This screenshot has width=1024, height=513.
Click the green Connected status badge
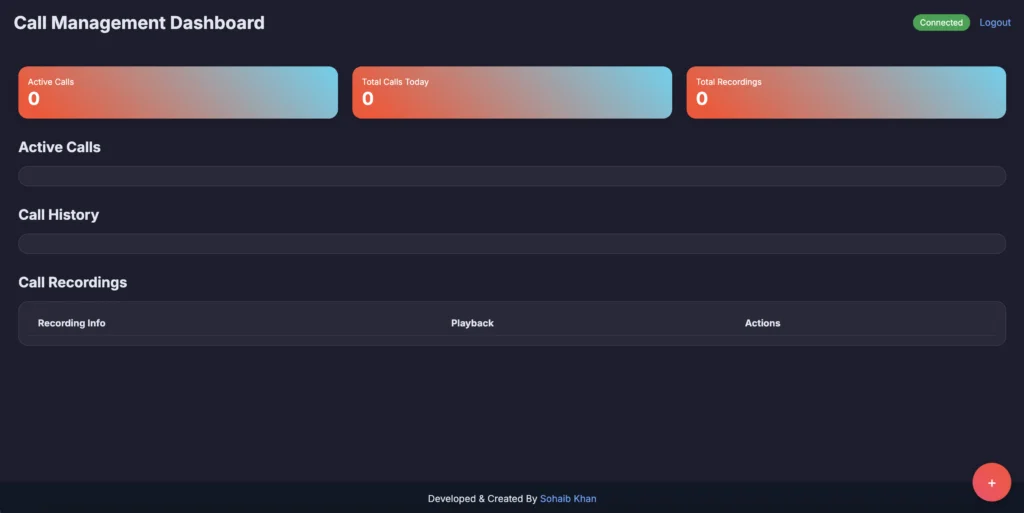pyautogui.click(x=940, y=23)
